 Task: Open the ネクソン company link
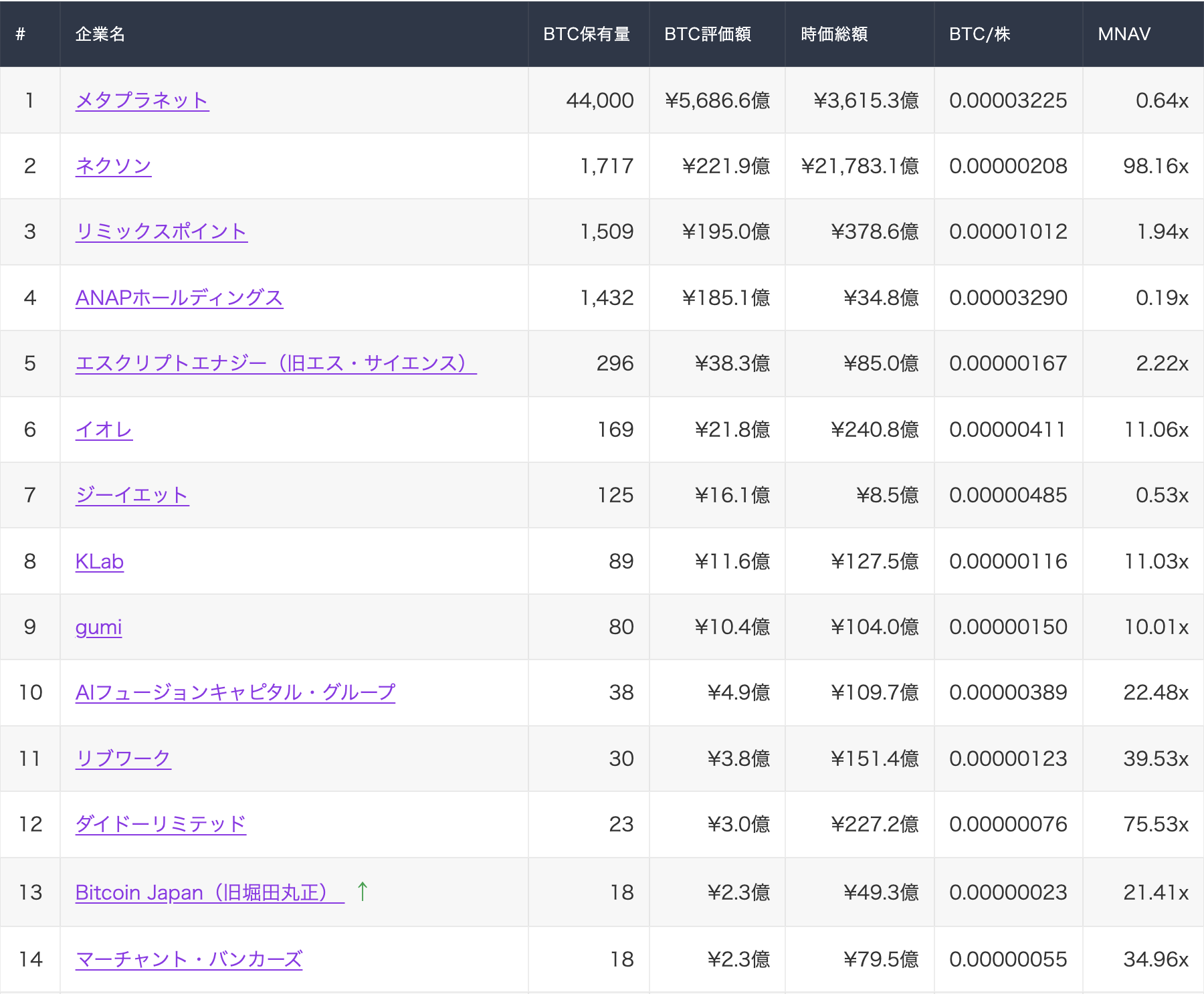pos(113,166)
